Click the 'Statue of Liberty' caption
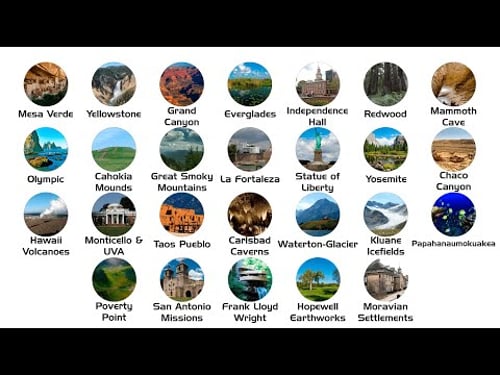 coord(317,182)
